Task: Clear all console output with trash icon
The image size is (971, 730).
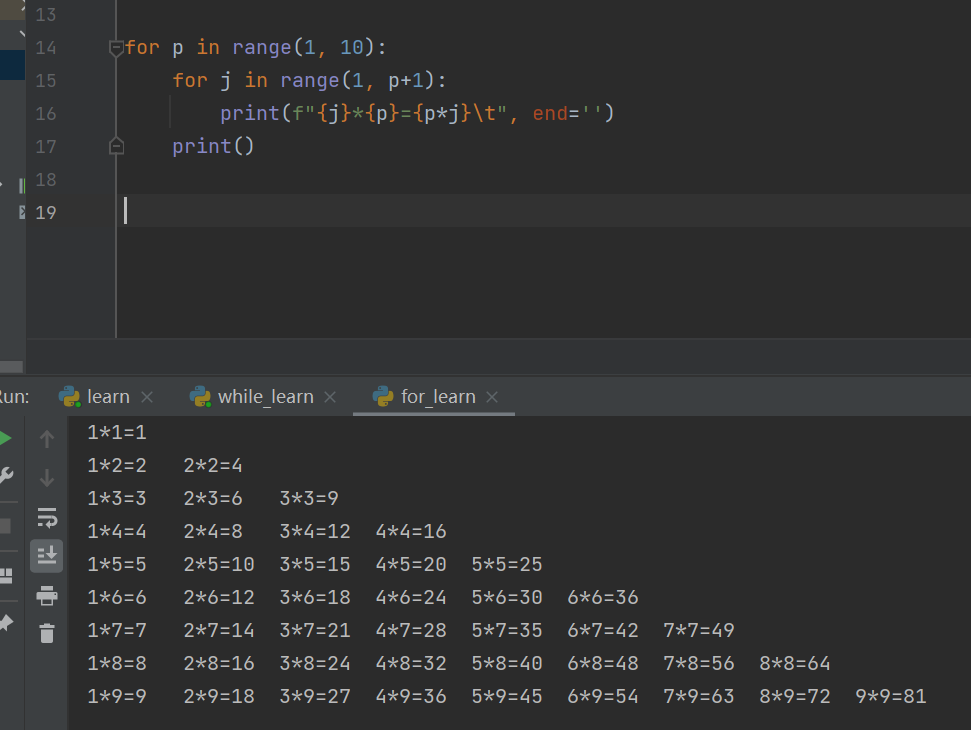Action: click(46, 633)
